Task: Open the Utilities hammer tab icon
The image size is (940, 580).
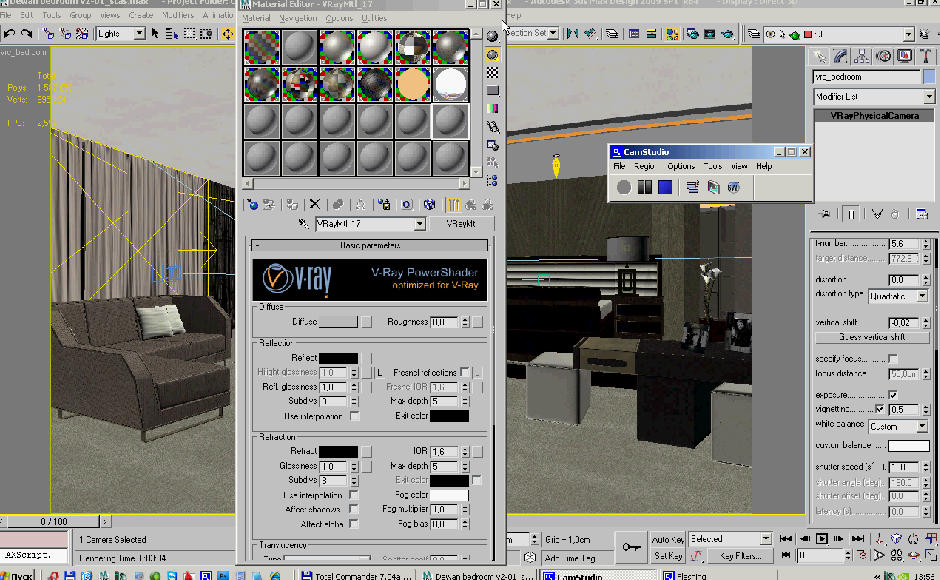Action: coord(926,56)
